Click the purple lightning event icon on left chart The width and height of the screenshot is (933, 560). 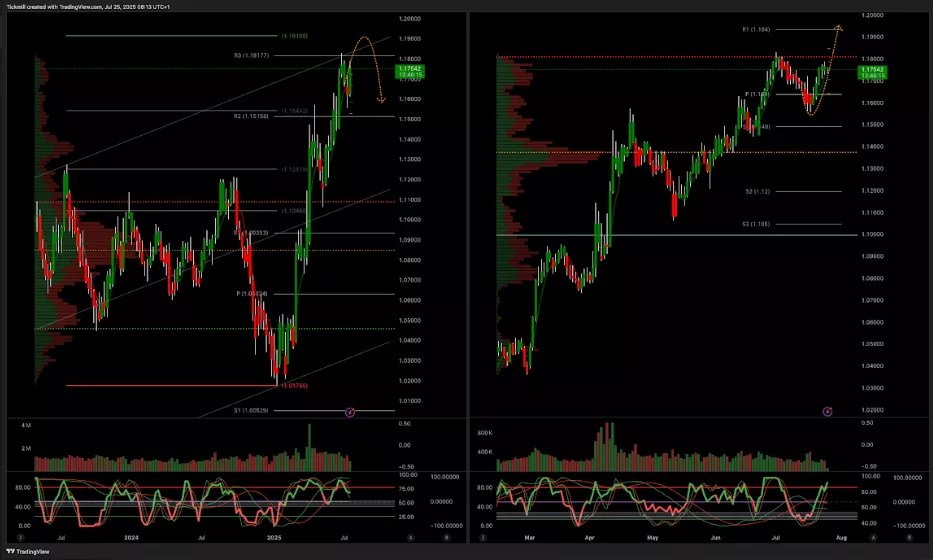click(x=350, y=411)
